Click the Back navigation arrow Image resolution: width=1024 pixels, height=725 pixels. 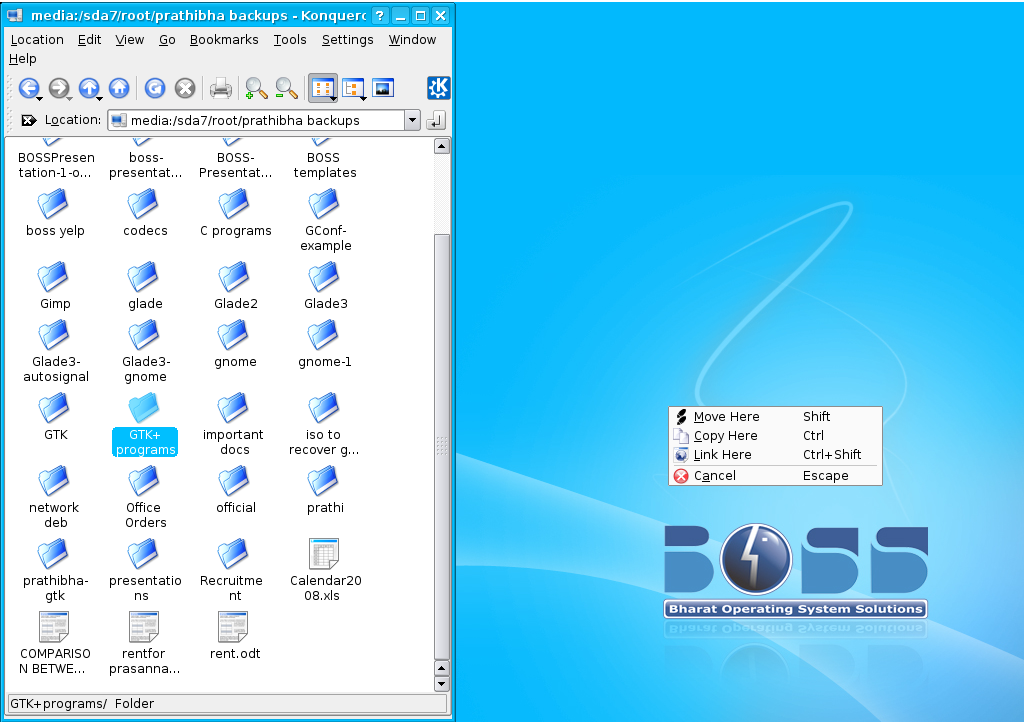coord(28,88)
